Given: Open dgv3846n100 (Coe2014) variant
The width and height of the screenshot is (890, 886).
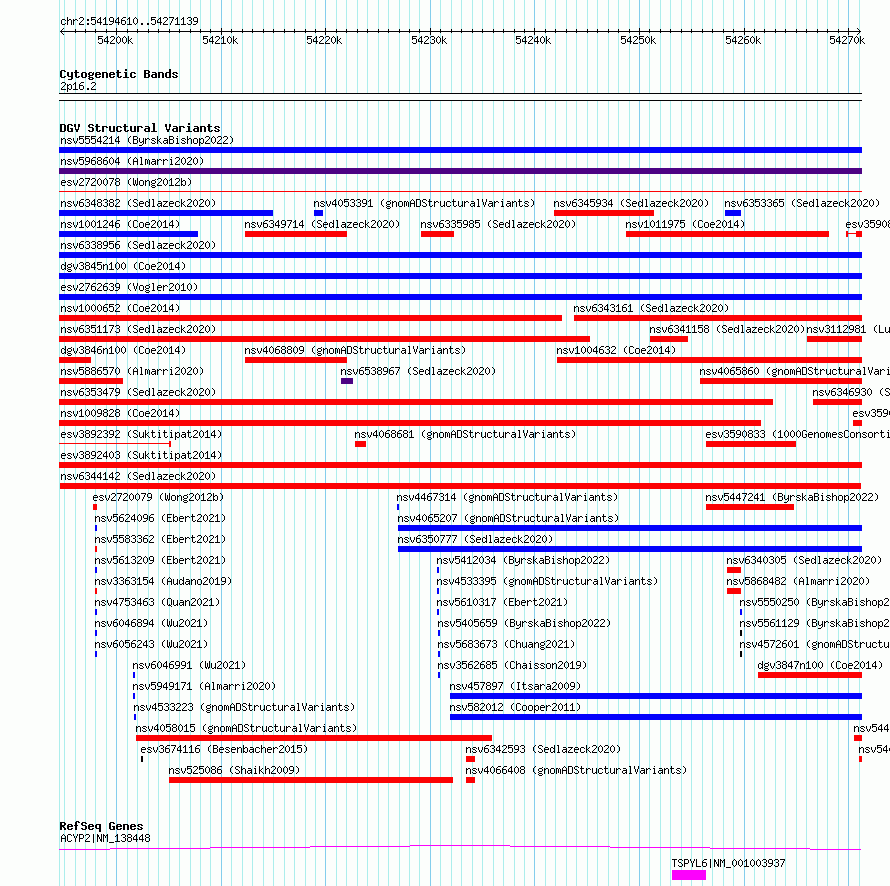Looking at the screenshot, I should (123, 350).
